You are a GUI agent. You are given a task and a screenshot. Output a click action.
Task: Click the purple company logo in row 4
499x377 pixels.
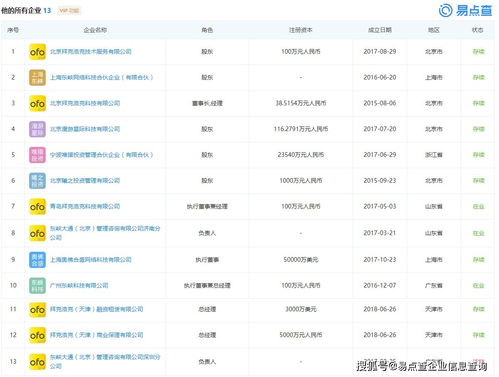click(x=37, y=129)
